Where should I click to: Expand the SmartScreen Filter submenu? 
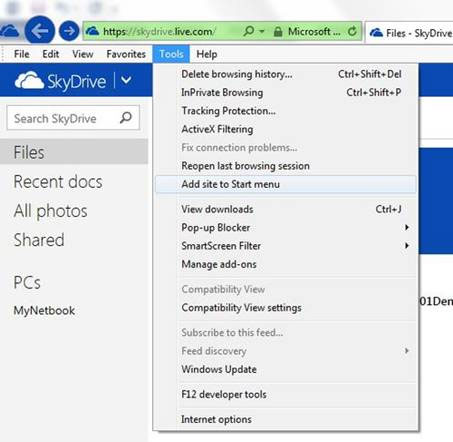[286, 246]
